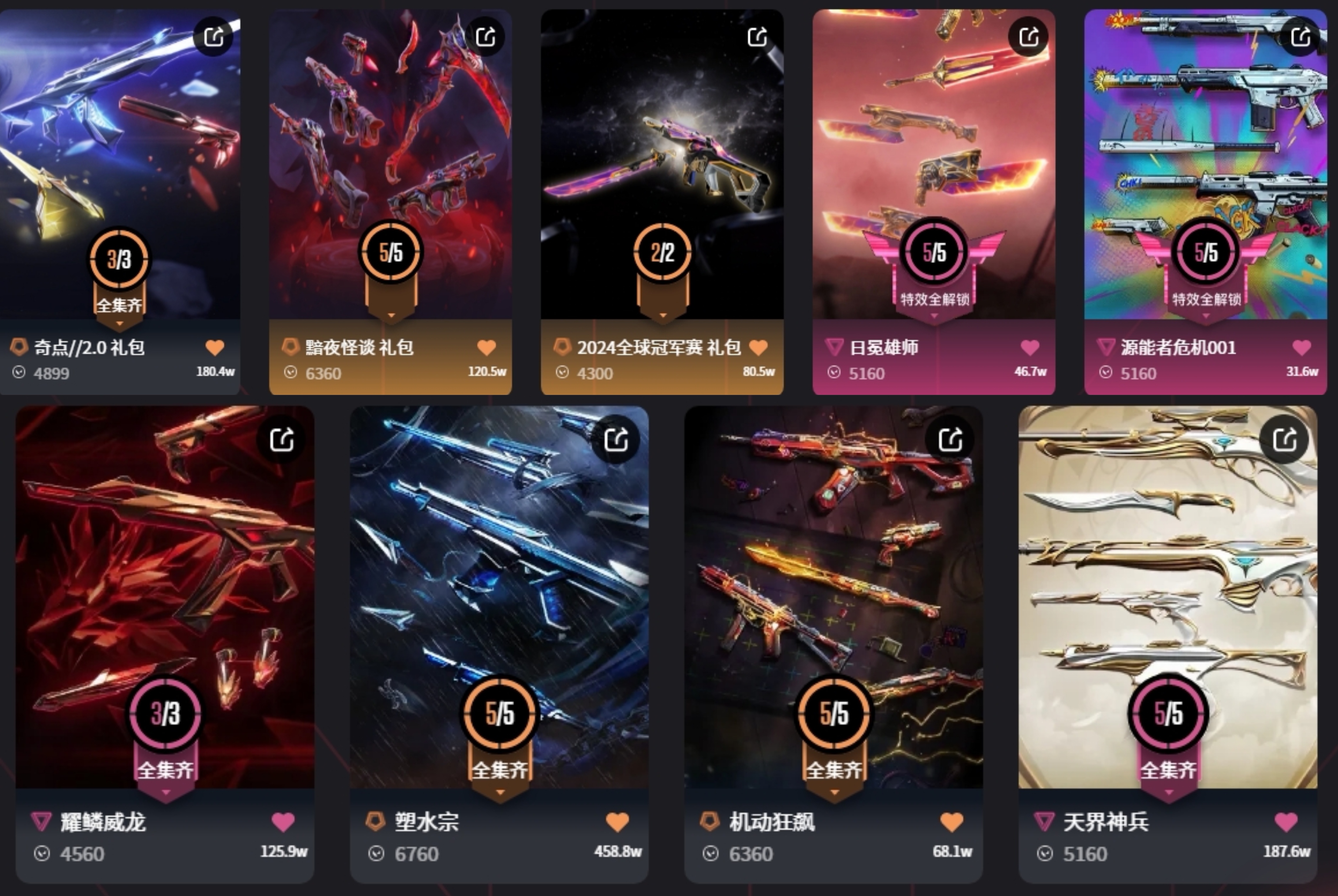
Task: Share the 日冕雄师 skin bundle
Action: click(x=1029, y=37)
